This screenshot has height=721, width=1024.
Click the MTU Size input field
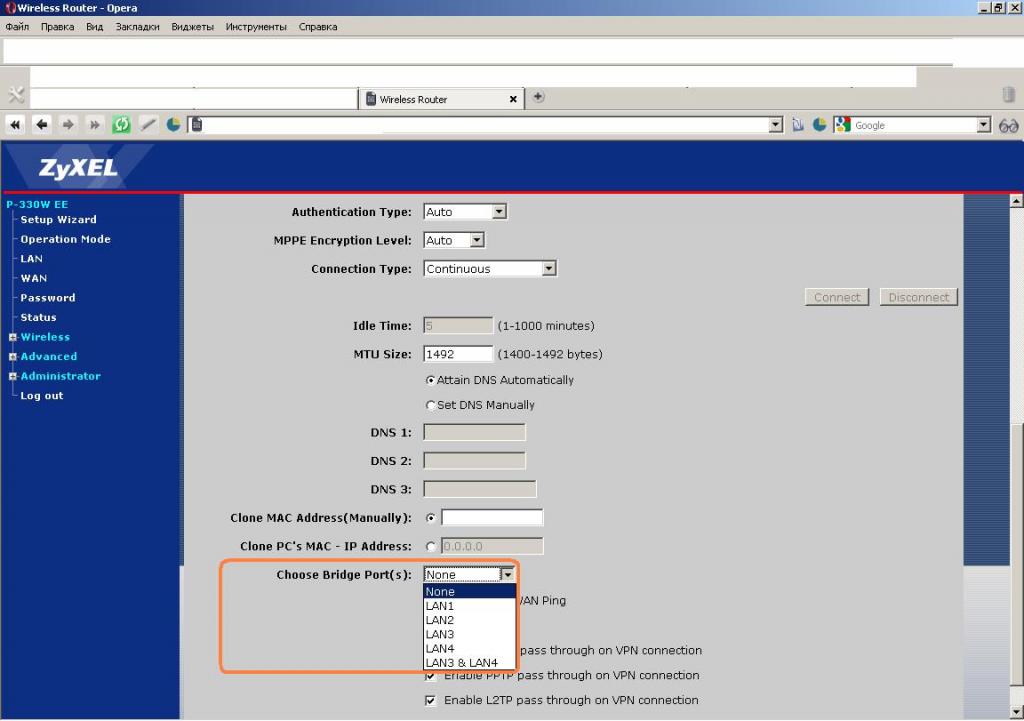(x=458, y=354)
